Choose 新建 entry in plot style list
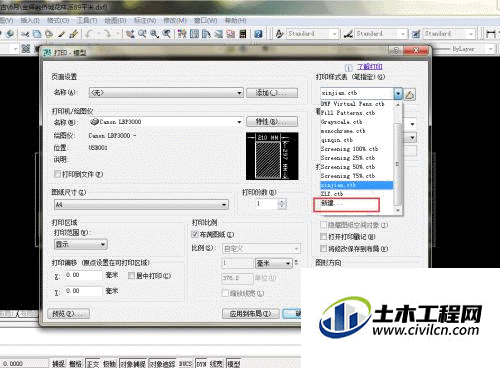This screenshot has width=500, height=368. point(346,204)
